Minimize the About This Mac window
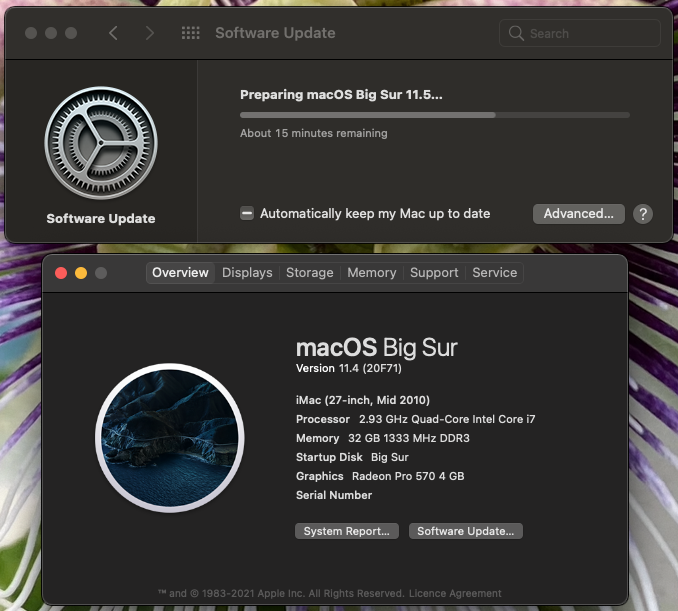The width and height of the screenshot is (678, 611). coord(81,273)
